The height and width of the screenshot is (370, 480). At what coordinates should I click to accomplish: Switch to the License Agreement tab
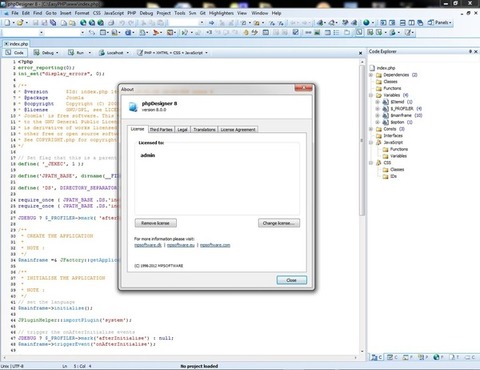pos(238,129)
